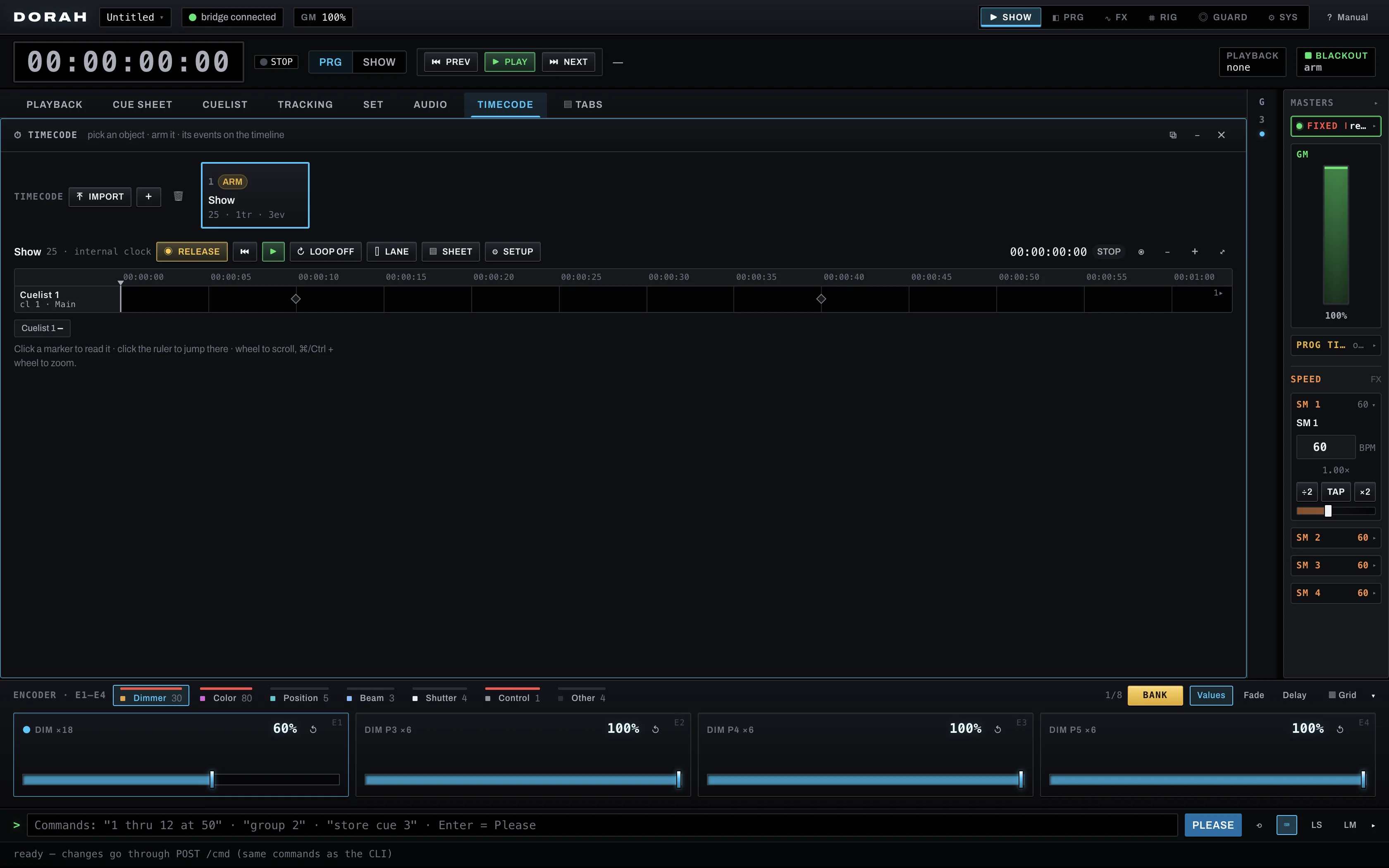Select the FX workspace in top bar
The width and height of the screenshot is (1389, 868).
pos(1116,17)
